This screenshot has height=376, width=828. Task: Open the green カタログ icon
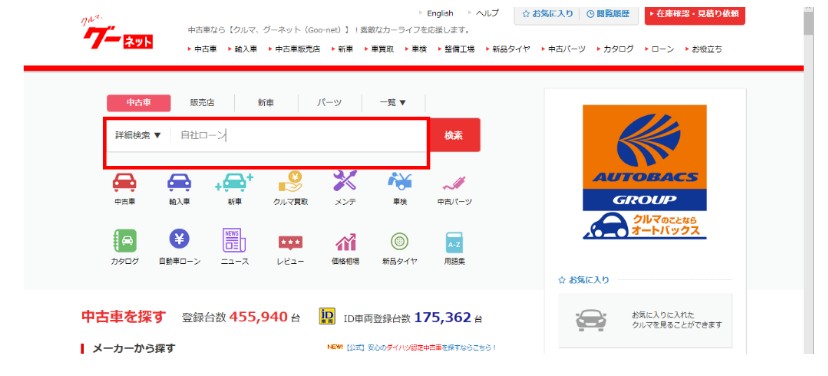125,241
